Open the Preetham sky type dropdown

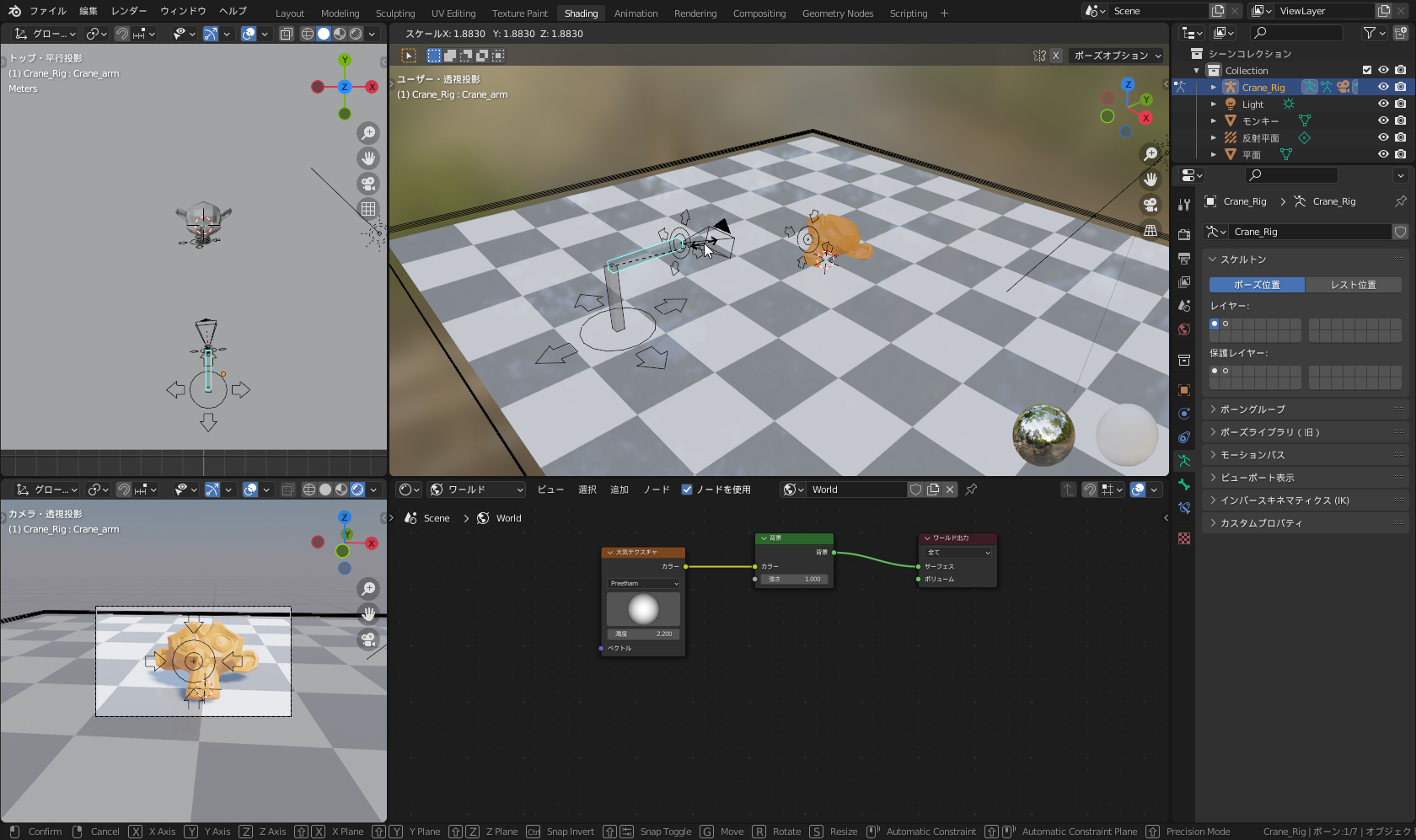642,583
